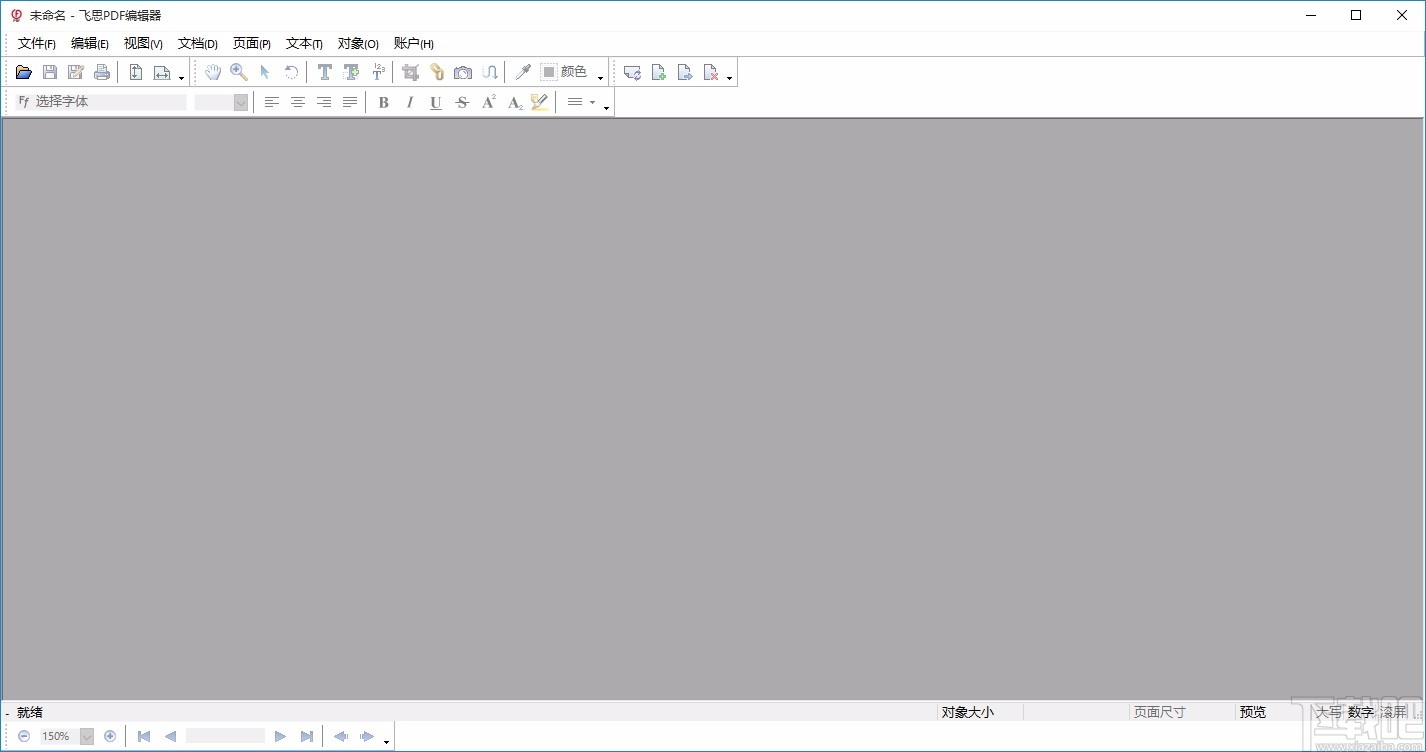The width and height of the screenshot is (1426, 752).
Task: Toggle Strikethrough formatting
Action: [x=461, y=102]
